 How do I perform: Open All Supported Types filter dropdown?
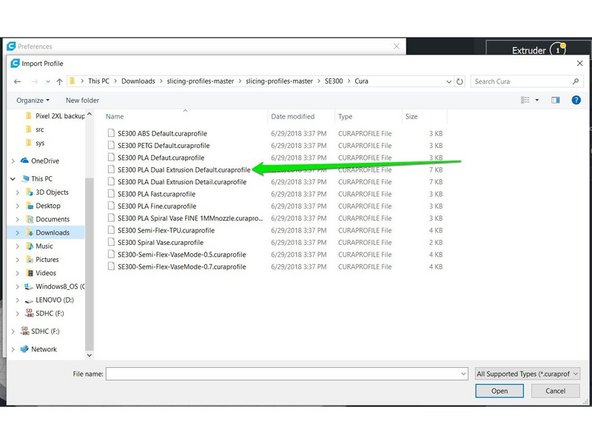pyautogui.click(x=527, y=374)
